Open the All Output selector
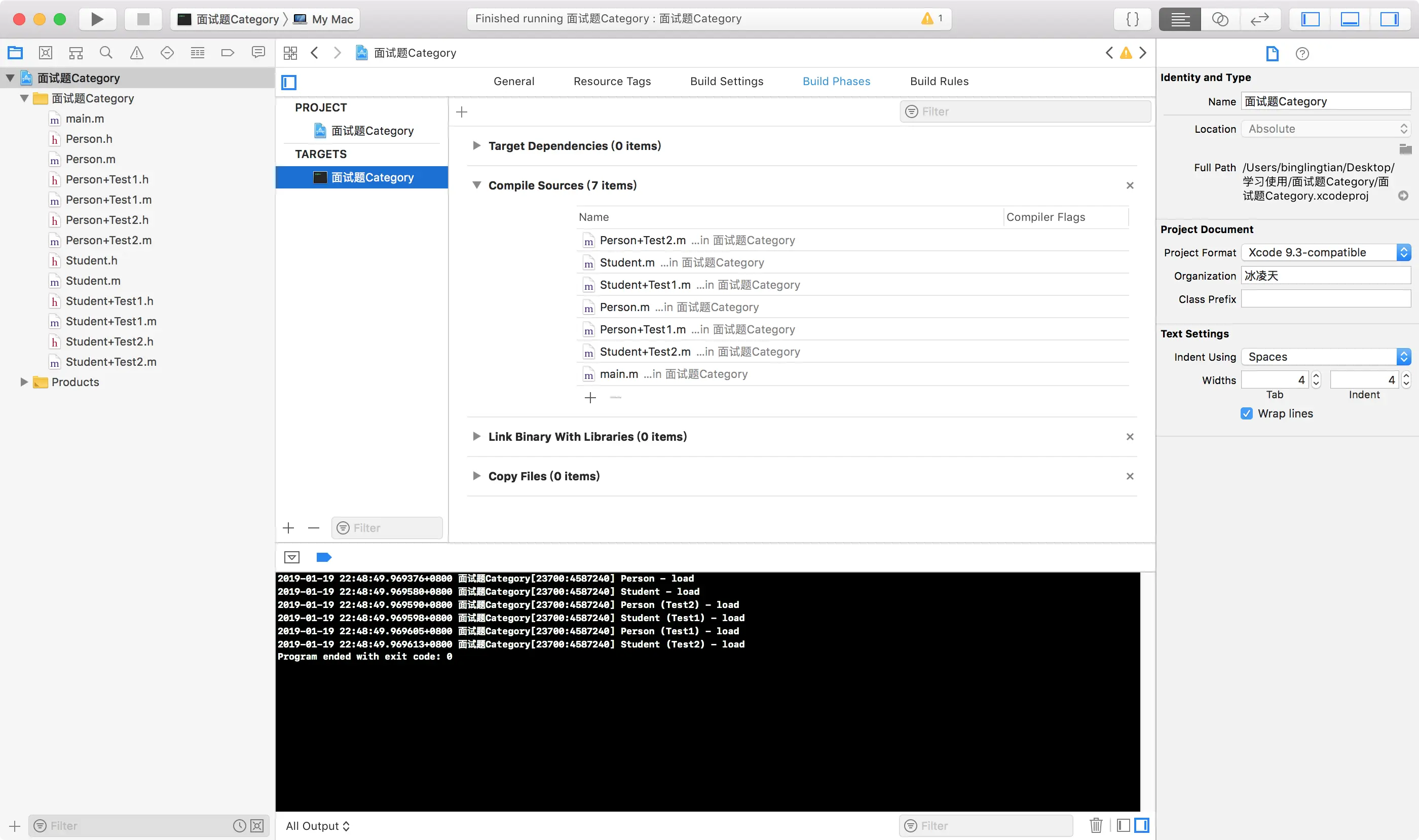 tap(318, 826)
